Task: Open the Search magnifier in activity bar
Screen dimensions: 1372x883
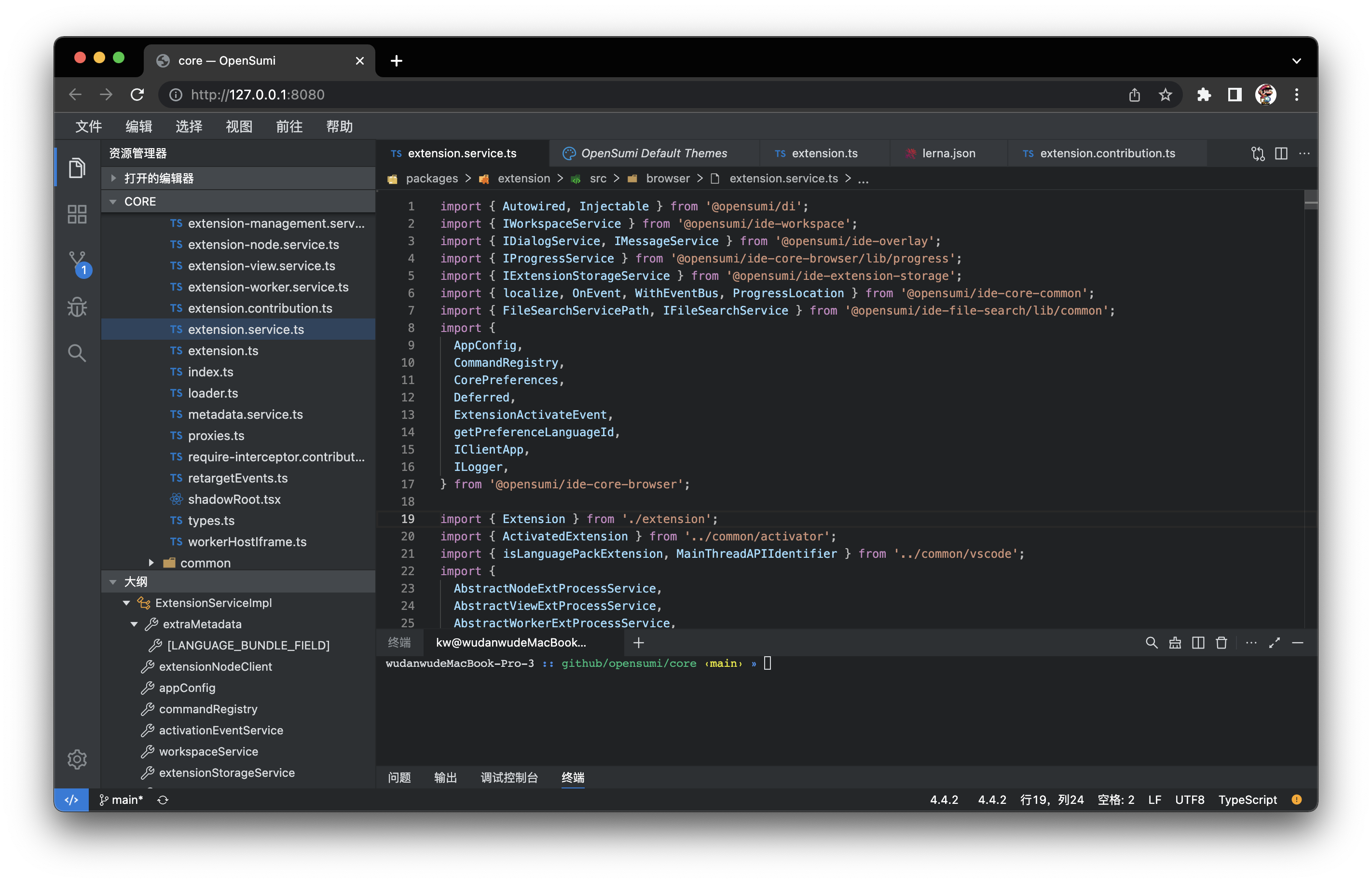Action: click(x=77, y=353)
